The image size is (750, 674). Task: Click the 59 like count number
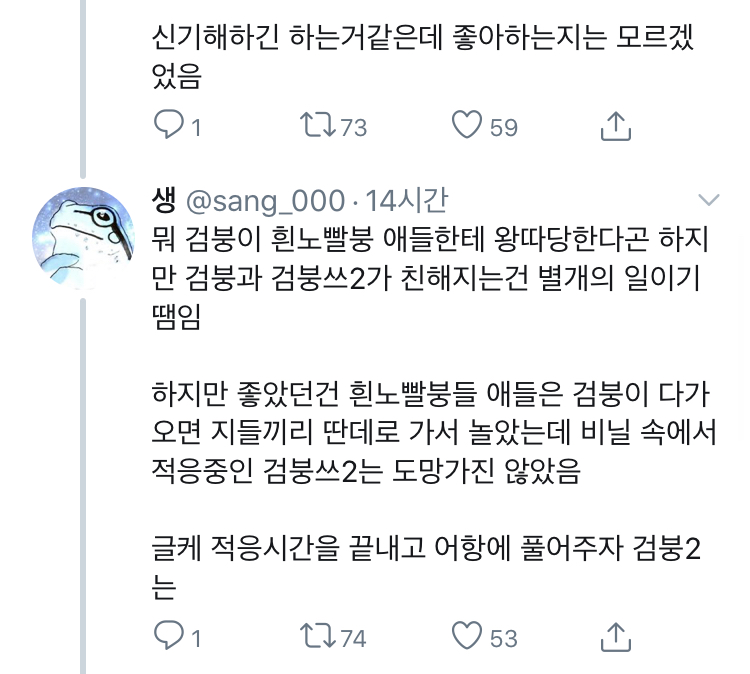[504, 127]
